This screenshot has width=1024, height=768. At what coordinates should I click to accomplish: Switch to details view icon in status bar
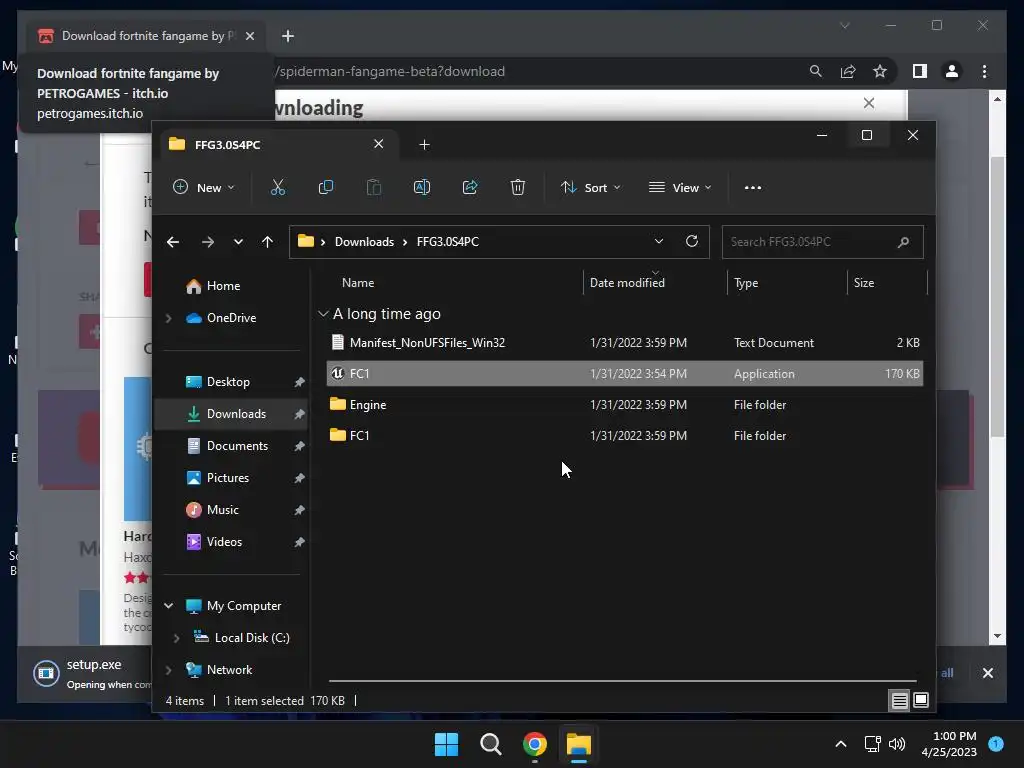click(x=899, y=701)
